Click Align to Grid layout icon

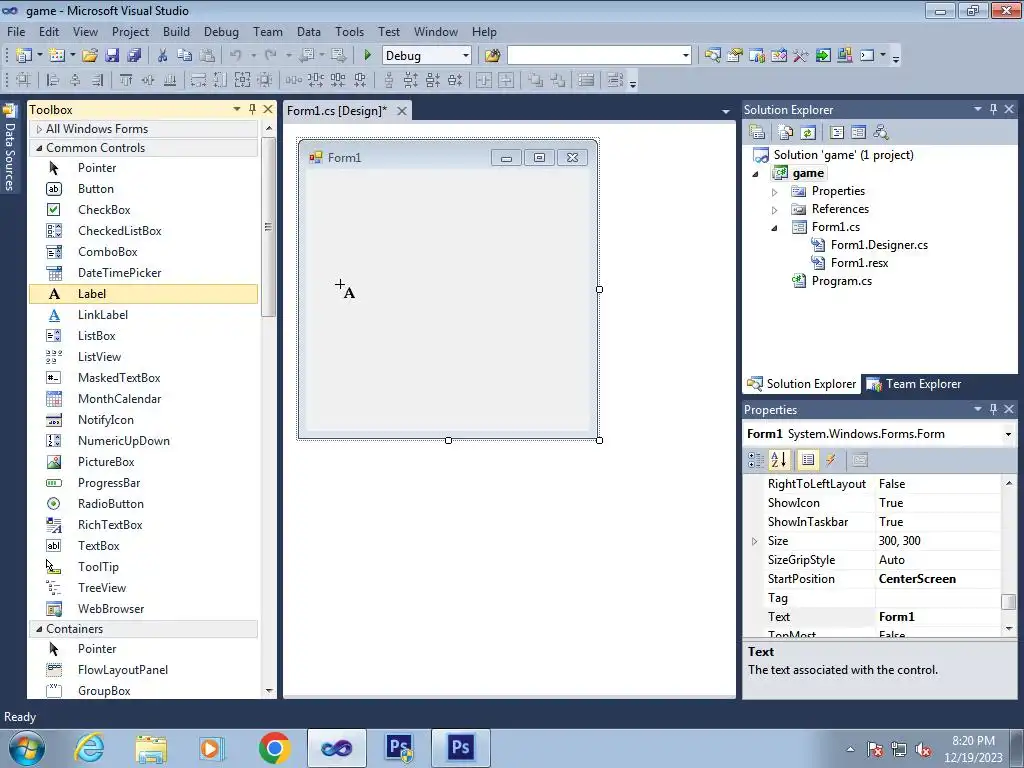[x=23, y=80]
